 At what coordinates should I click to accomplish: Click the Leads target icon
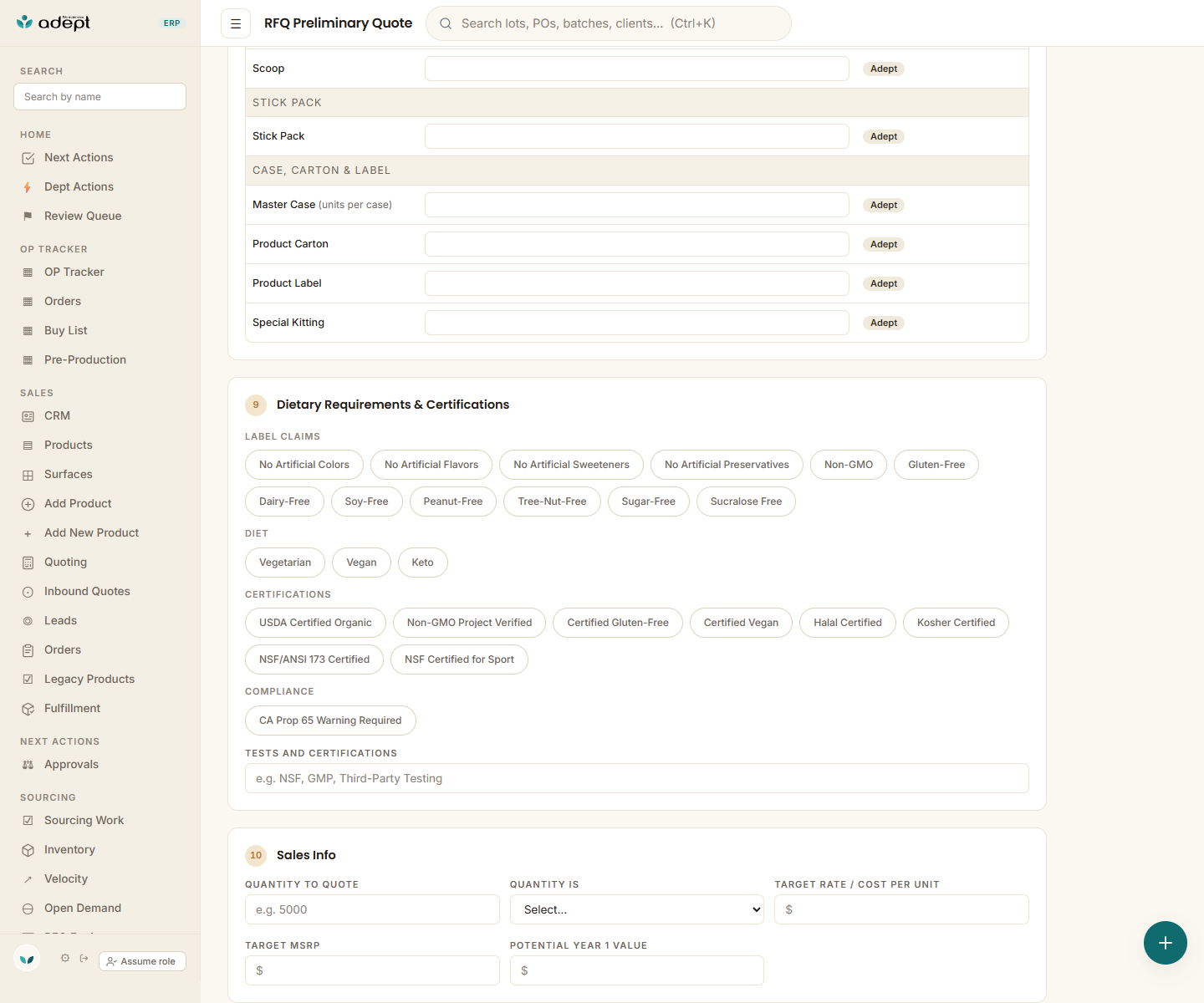coord(28,621)
